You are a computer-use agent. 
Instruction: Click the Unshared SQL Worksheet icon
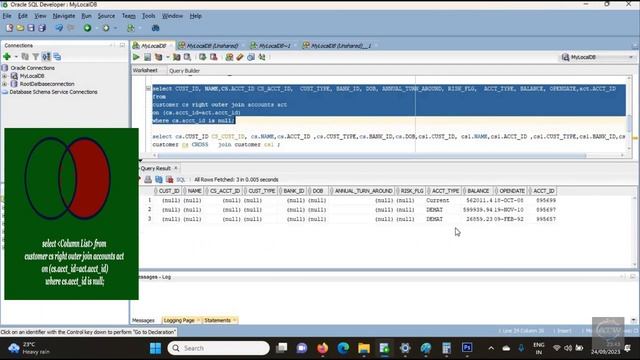pyautogui.click(x=229, y=57)
